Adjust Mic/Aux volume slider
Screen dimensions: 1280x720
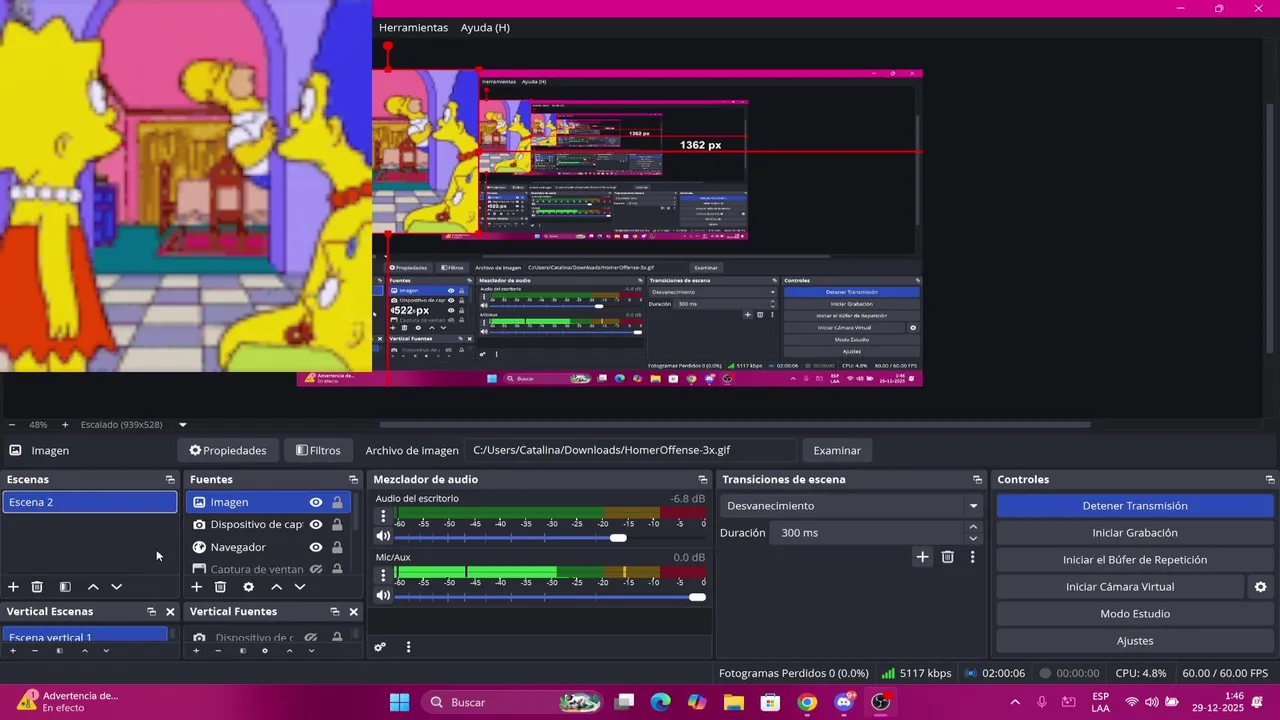(697, 597)
